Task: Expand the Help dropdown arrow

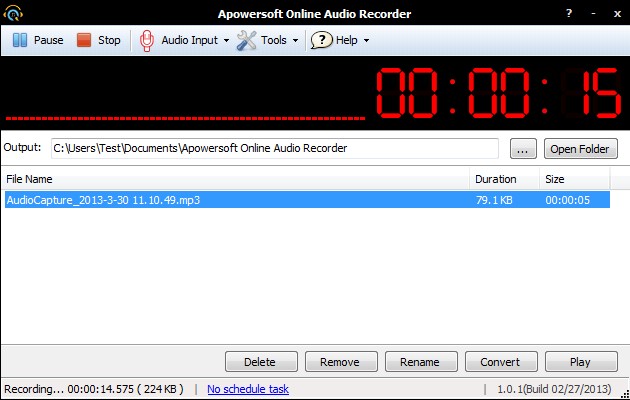Action: [x=366, y=41]
